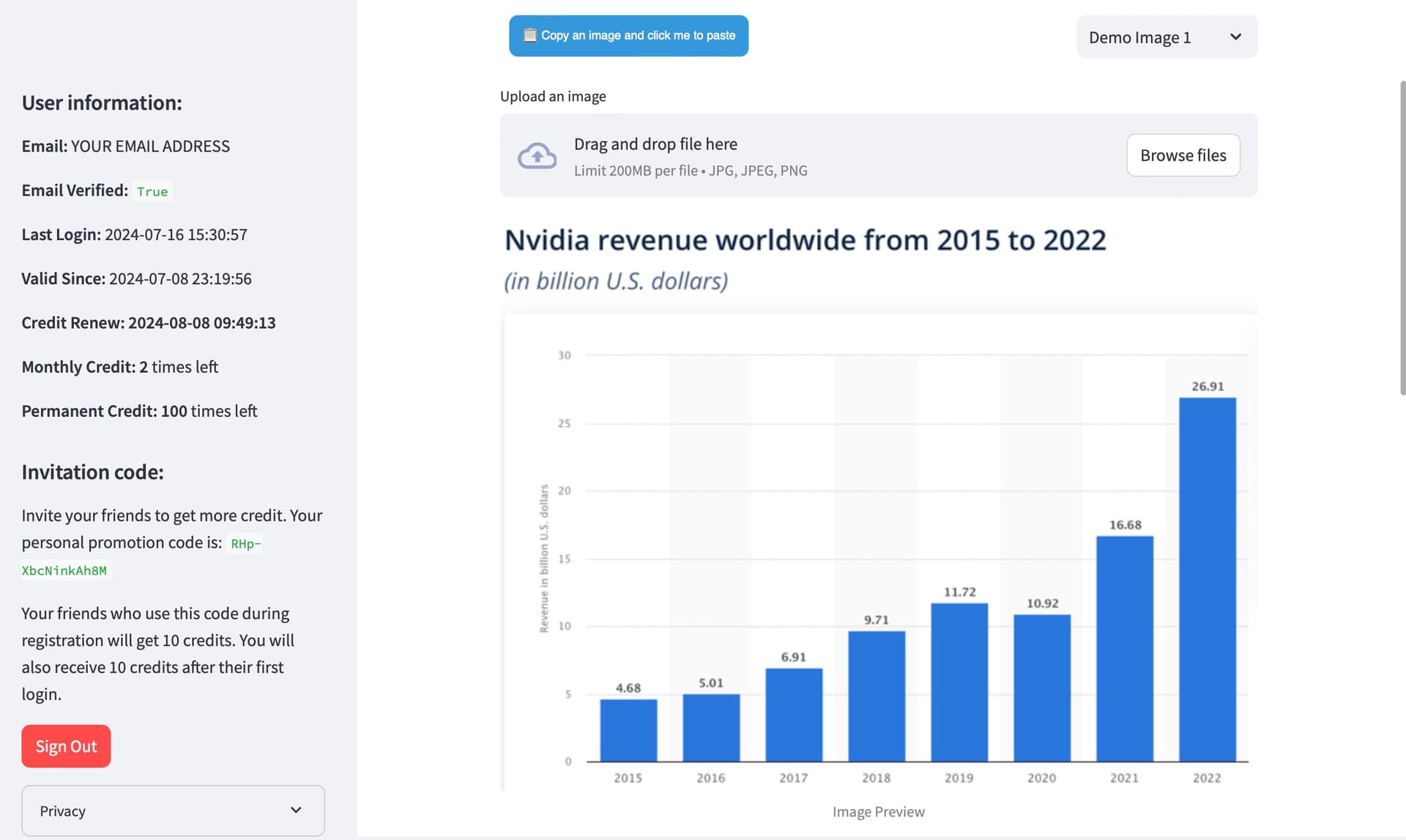1406x840 pixels.
Task: Click the Email Verified True badge
Action: coord(152,191)
